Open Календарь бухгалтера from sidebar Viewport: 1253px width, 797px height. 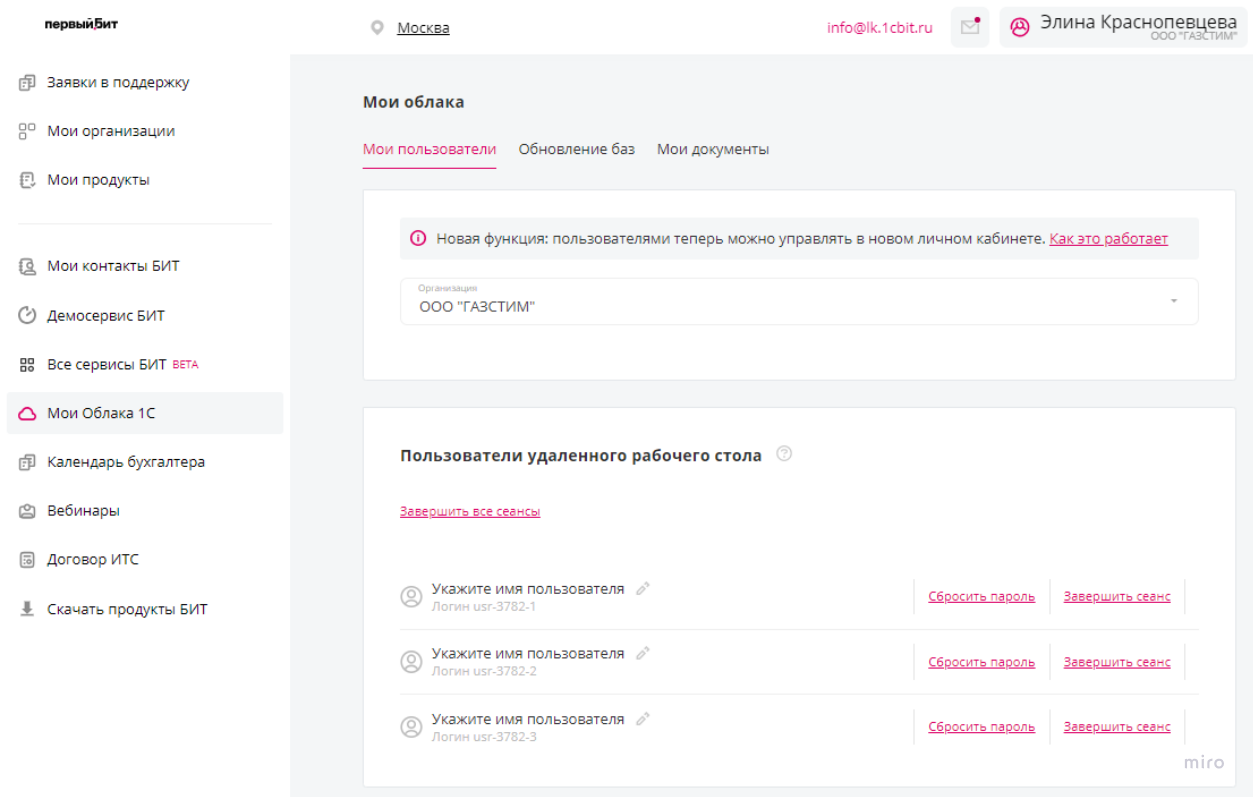(126, 462)
